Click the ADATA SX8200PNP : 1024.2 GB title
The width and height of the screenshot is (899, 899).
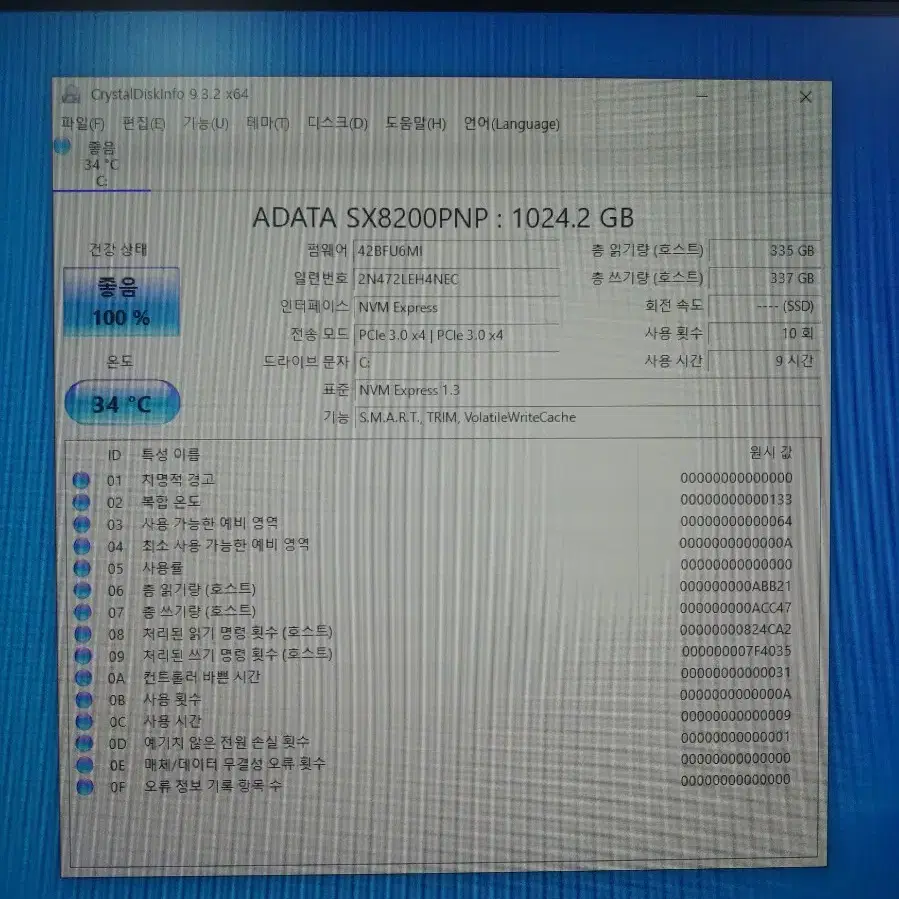(443, 218)
